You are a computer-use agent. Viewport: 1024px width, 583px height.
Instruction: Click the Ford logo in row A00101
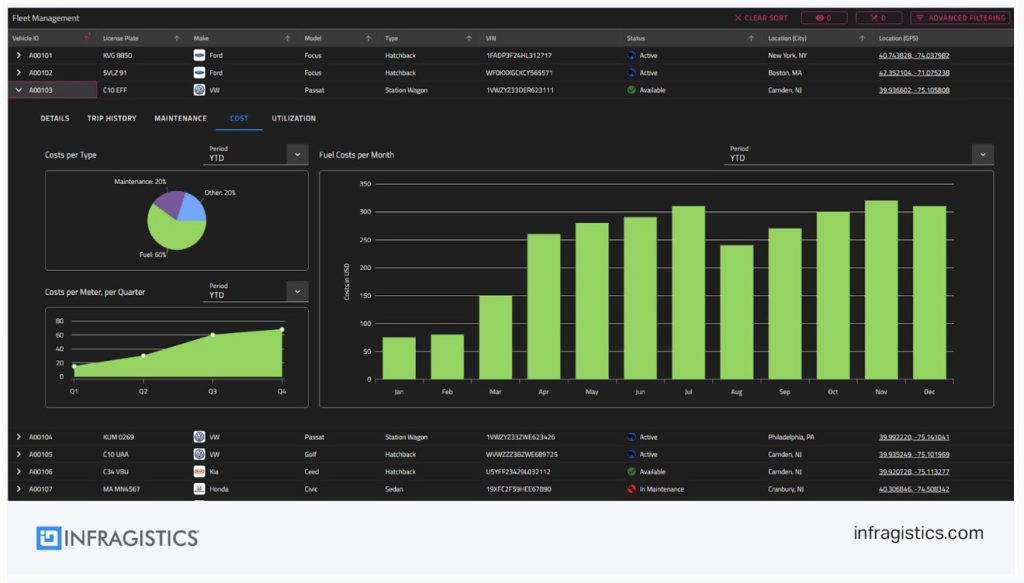[199, 55]
